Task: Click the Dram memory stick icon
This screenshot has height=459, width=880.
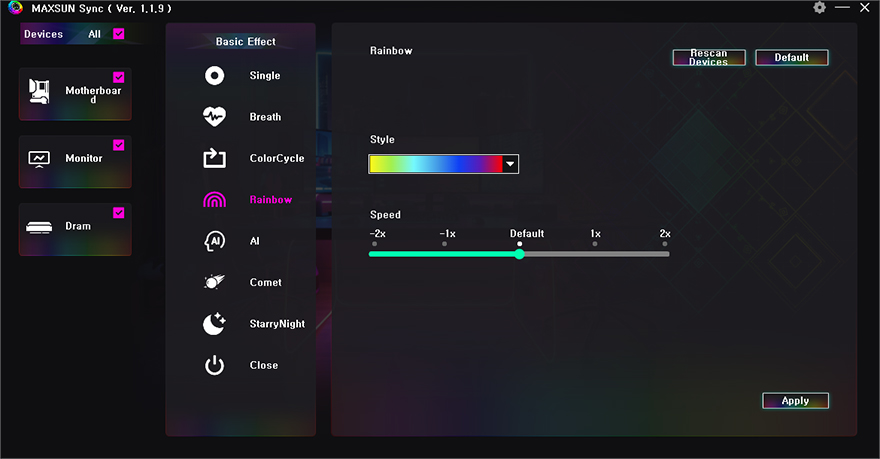Action: pyautogui.click(x=39, y=227)
